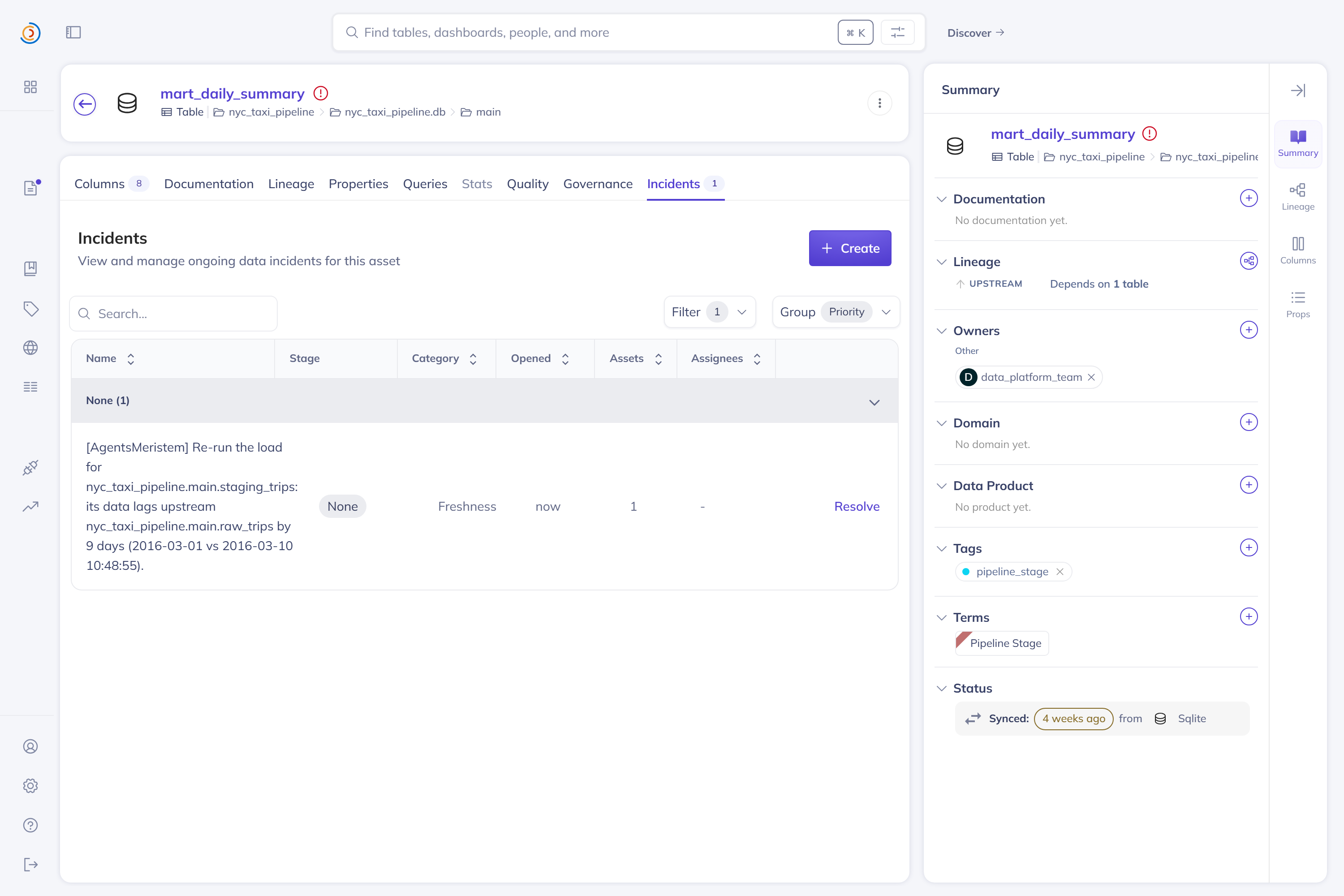
Task: Switch to the Governance tab
Action: pos(598,184)
